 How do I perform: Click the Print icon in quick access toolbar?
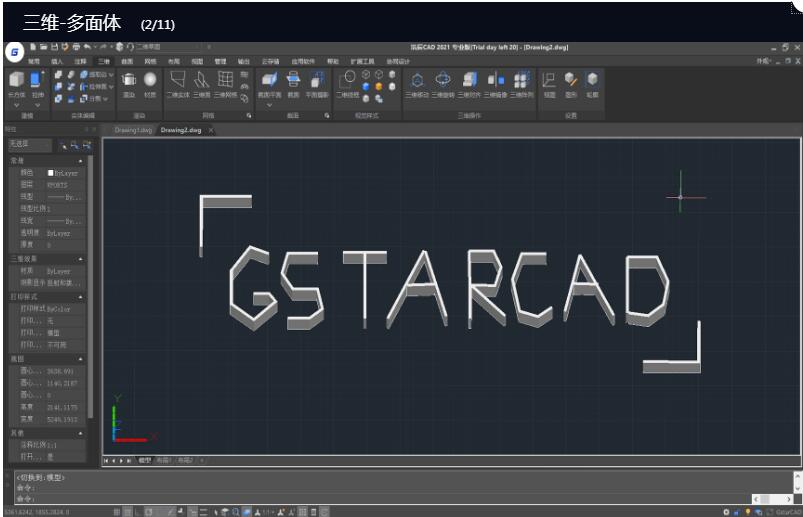76,47
